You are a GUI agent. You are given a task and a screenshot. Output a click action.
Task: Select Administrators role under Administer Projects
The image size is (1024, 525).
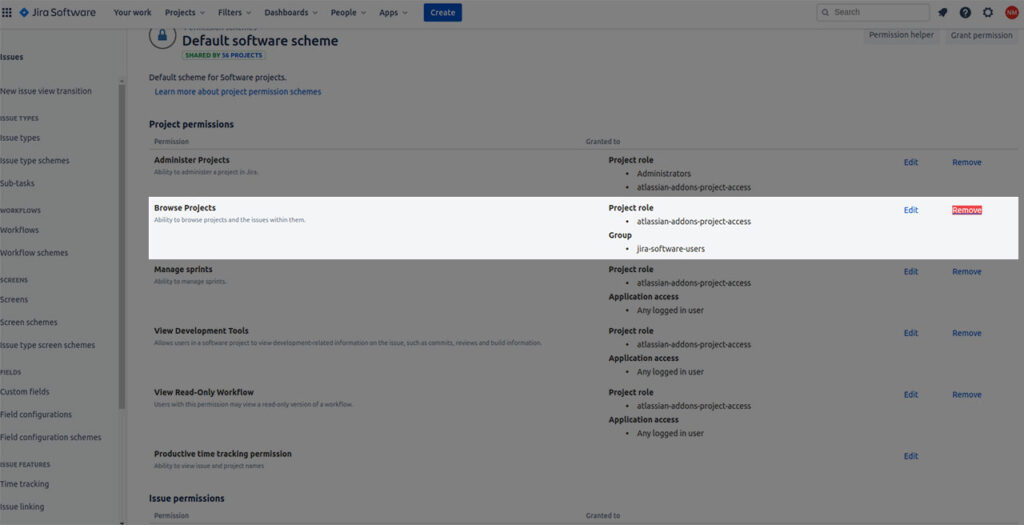[664, 174]
